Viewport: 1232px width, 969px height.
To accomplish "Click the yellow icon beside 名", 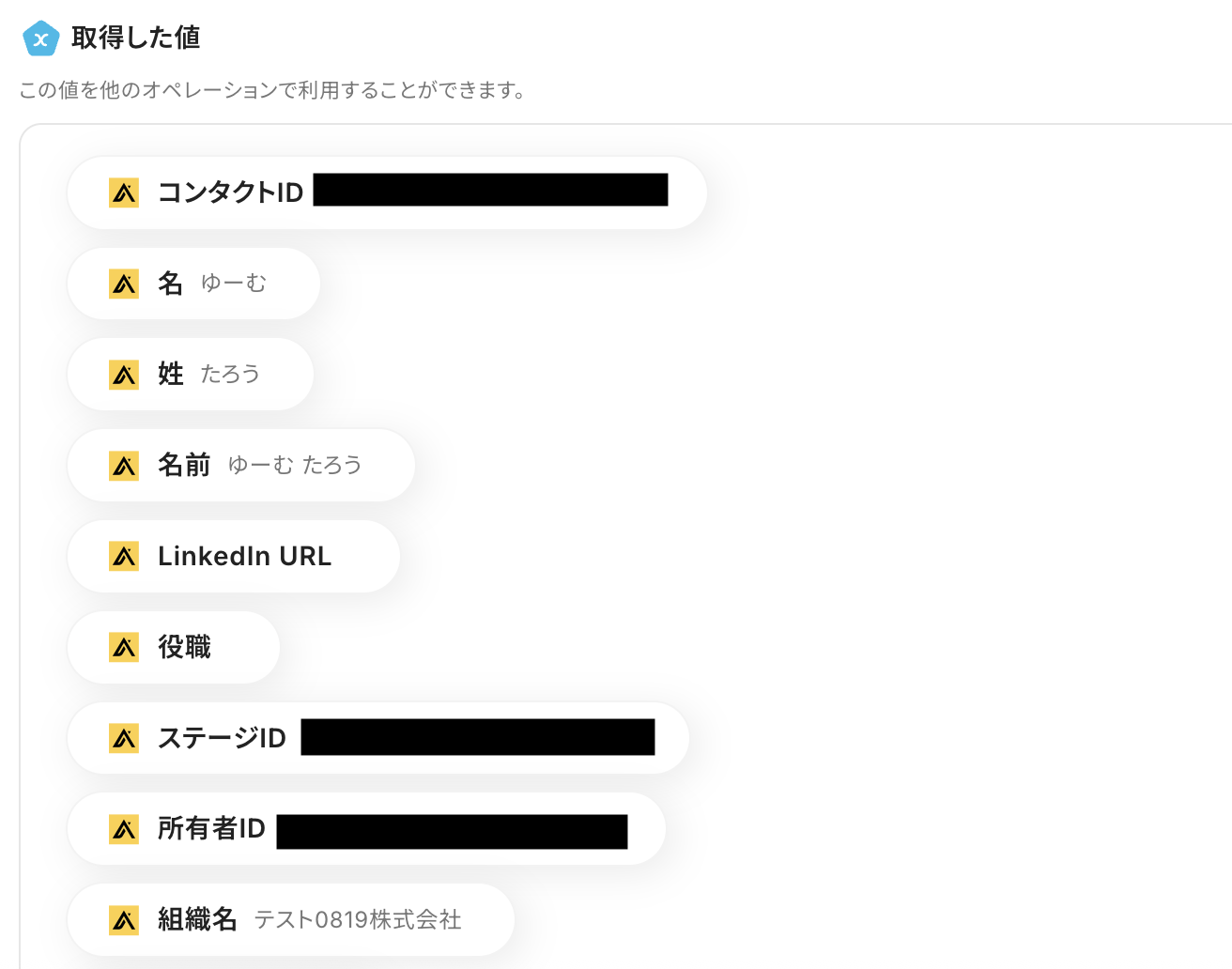I will point(124,284).
